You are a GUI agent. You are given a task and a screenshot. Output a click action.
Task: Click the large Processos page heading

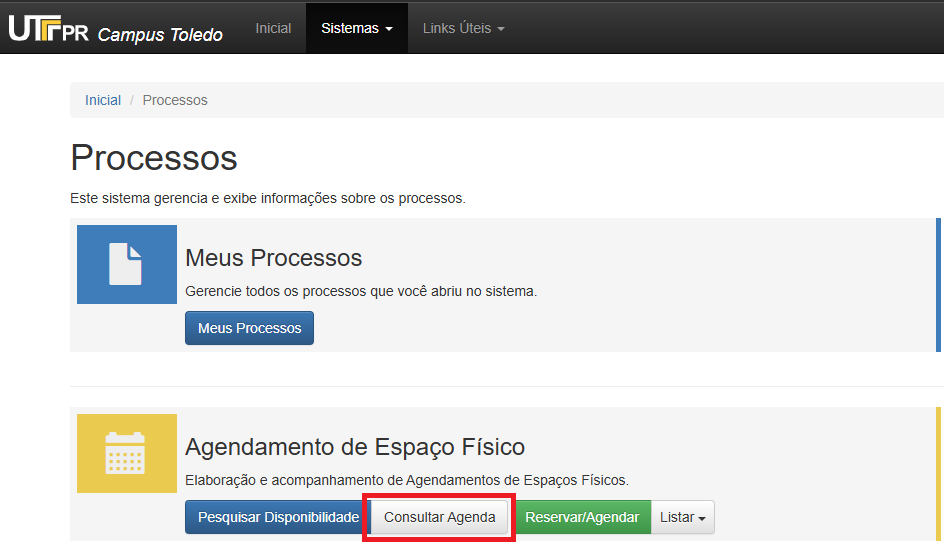154,158
